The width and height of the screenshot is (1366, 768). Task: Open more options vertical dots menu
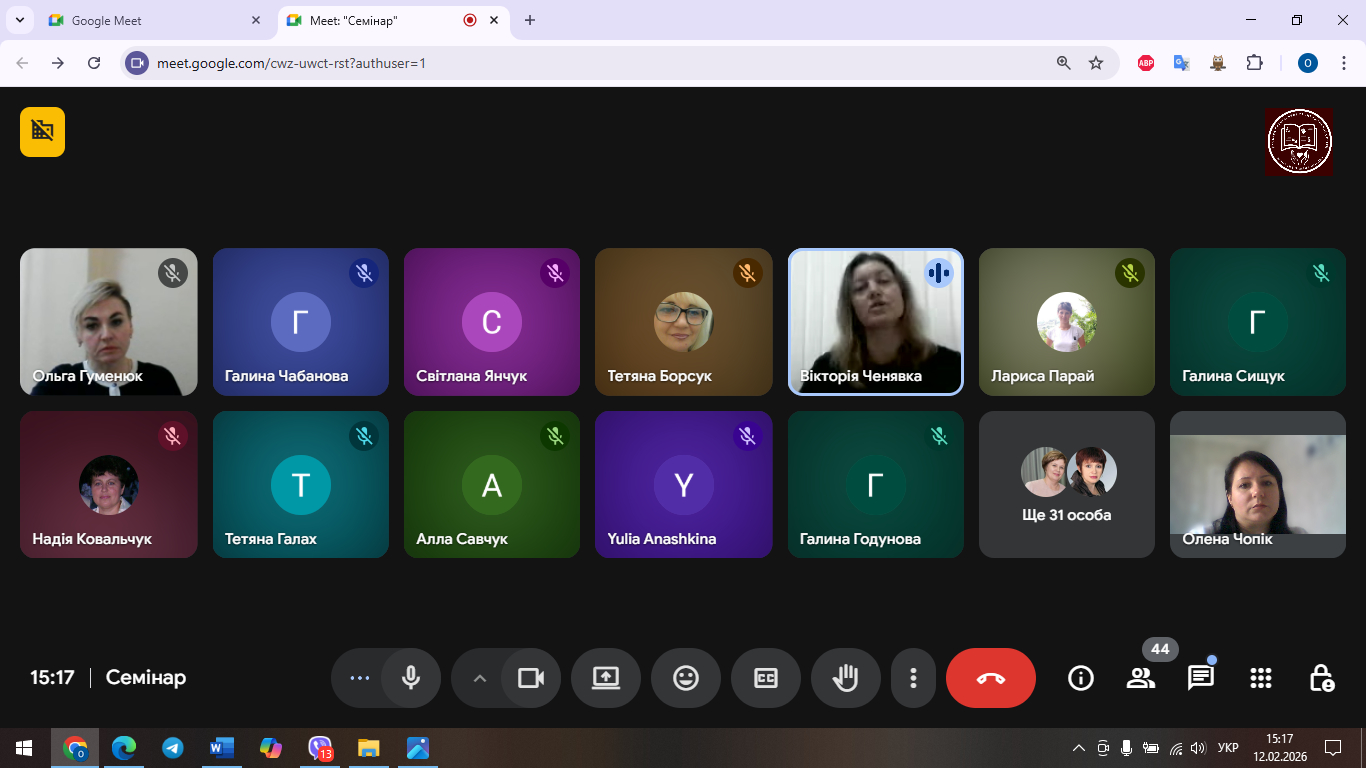click(913, 678)
